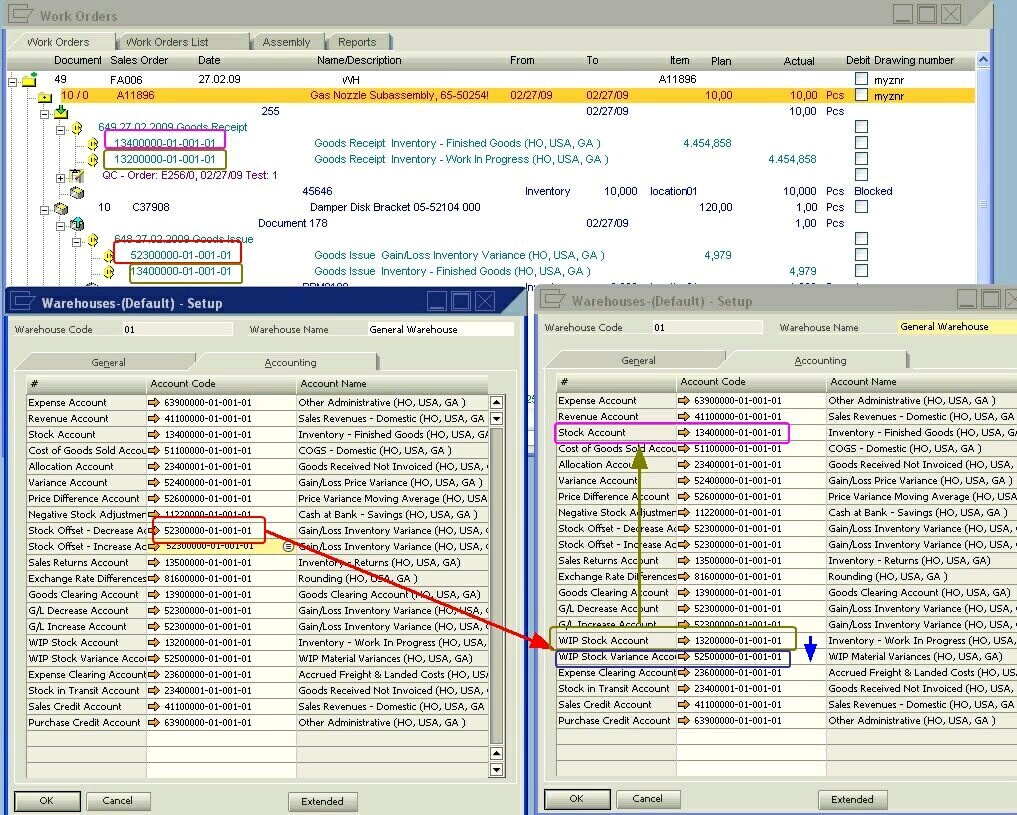Tick the Debit checkbox on the highlighted A11896 row
Image resolution: width=1017 pixels, height=815 pixels.
point(861,96)
